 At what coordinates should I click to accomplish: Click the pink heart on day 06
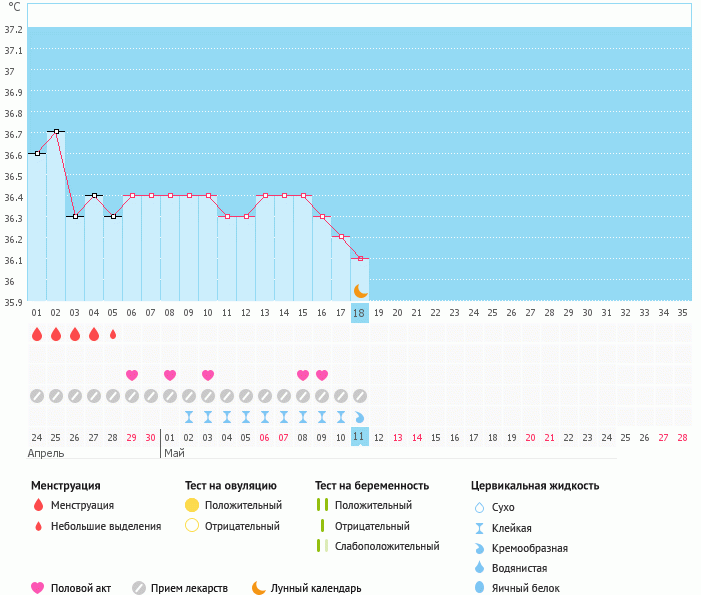132,375
